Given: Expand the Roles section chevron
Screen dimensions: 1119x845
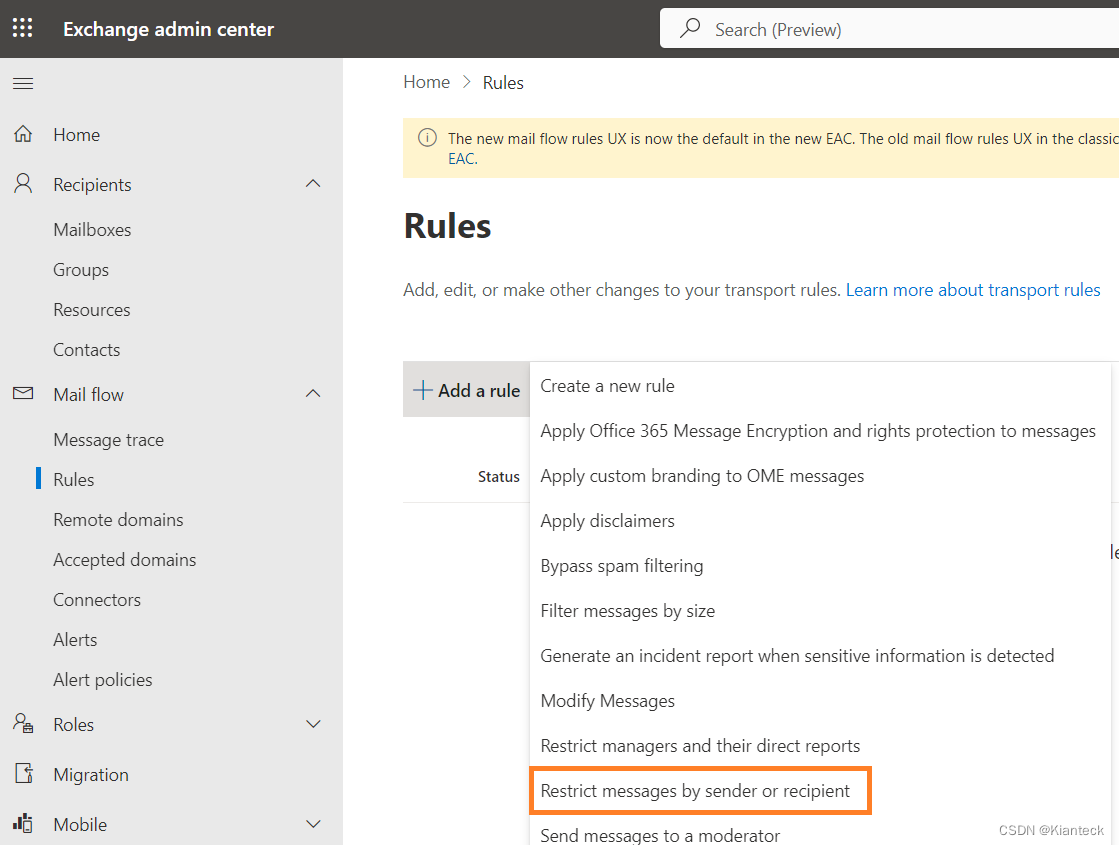Looking at the screenshot, I should click(x=313, y=724).
